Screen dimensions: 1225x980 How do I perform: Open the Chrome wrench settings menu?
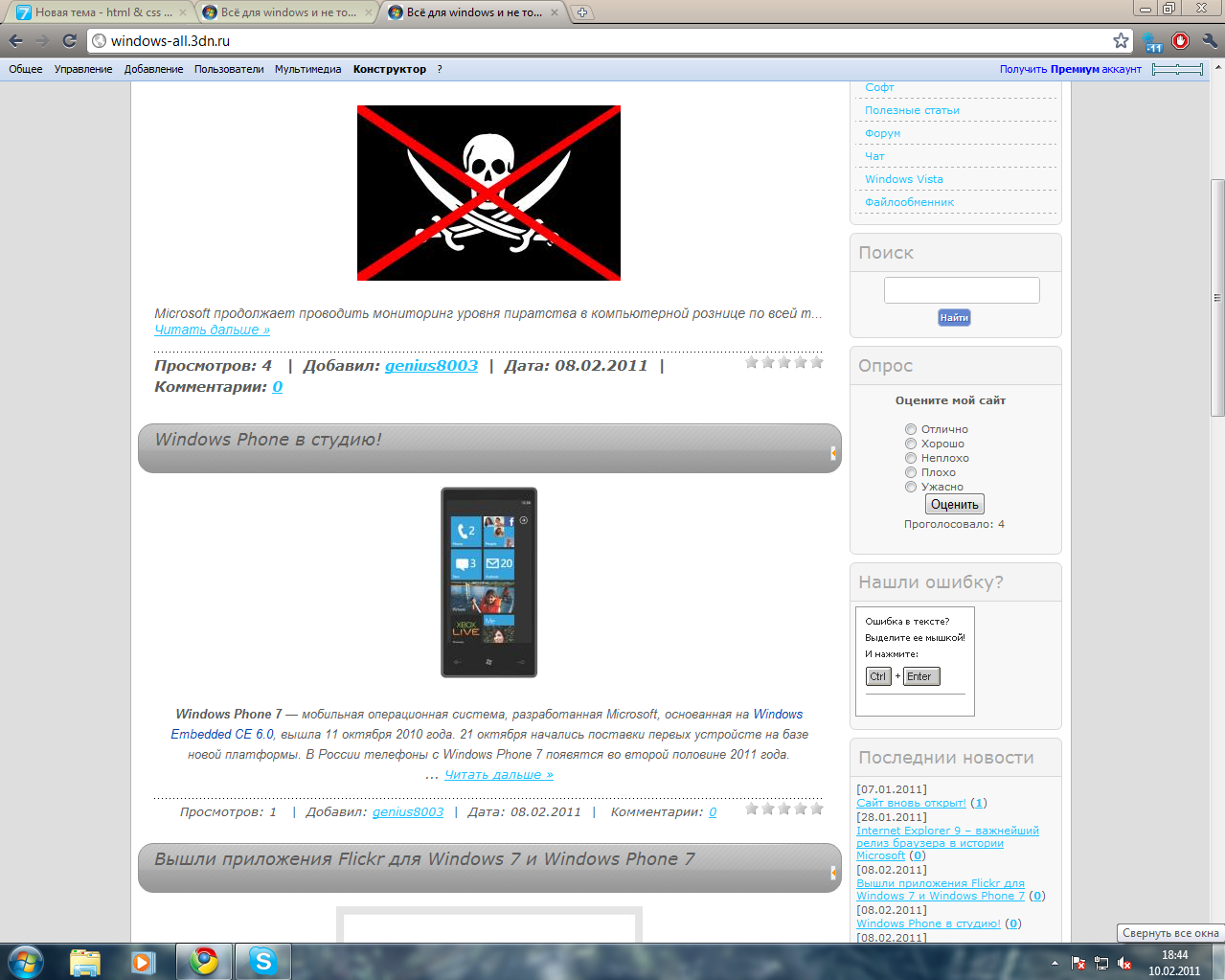tap(1209, 40)
